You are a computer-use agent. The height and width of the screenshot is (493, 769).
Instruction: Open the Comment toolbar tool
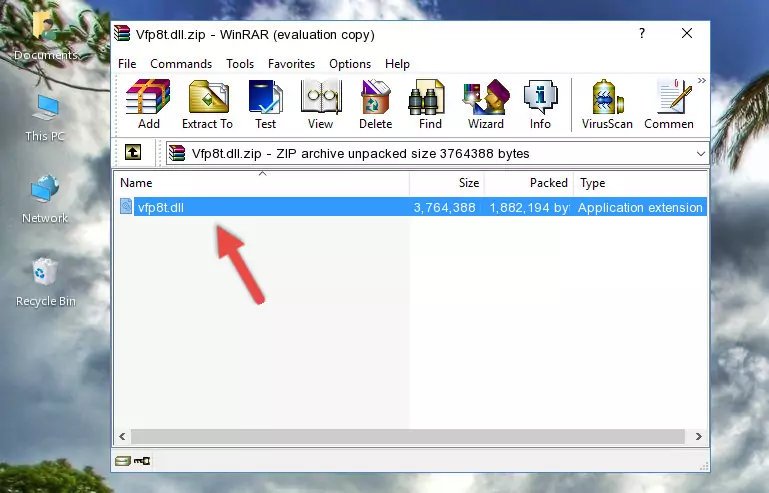[x=669, y=104]
